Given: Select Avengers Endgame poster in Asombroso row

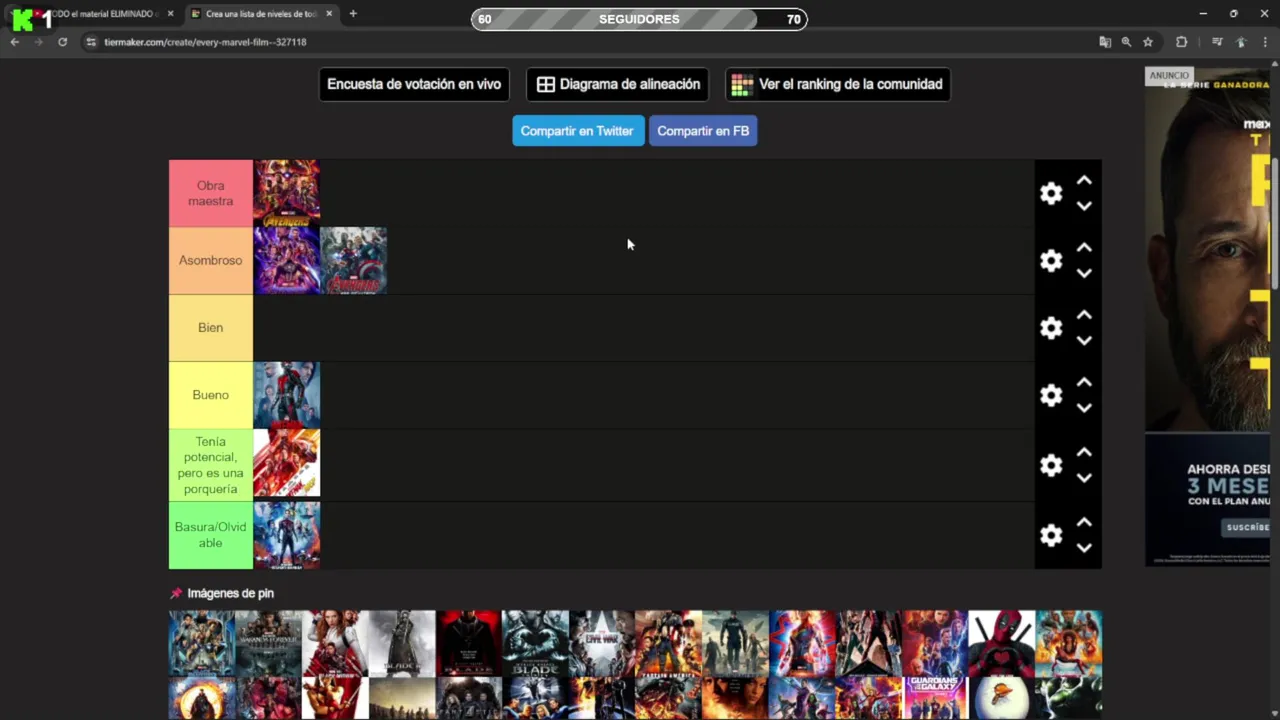Looking at the screenshot, I should coord(287,260).
